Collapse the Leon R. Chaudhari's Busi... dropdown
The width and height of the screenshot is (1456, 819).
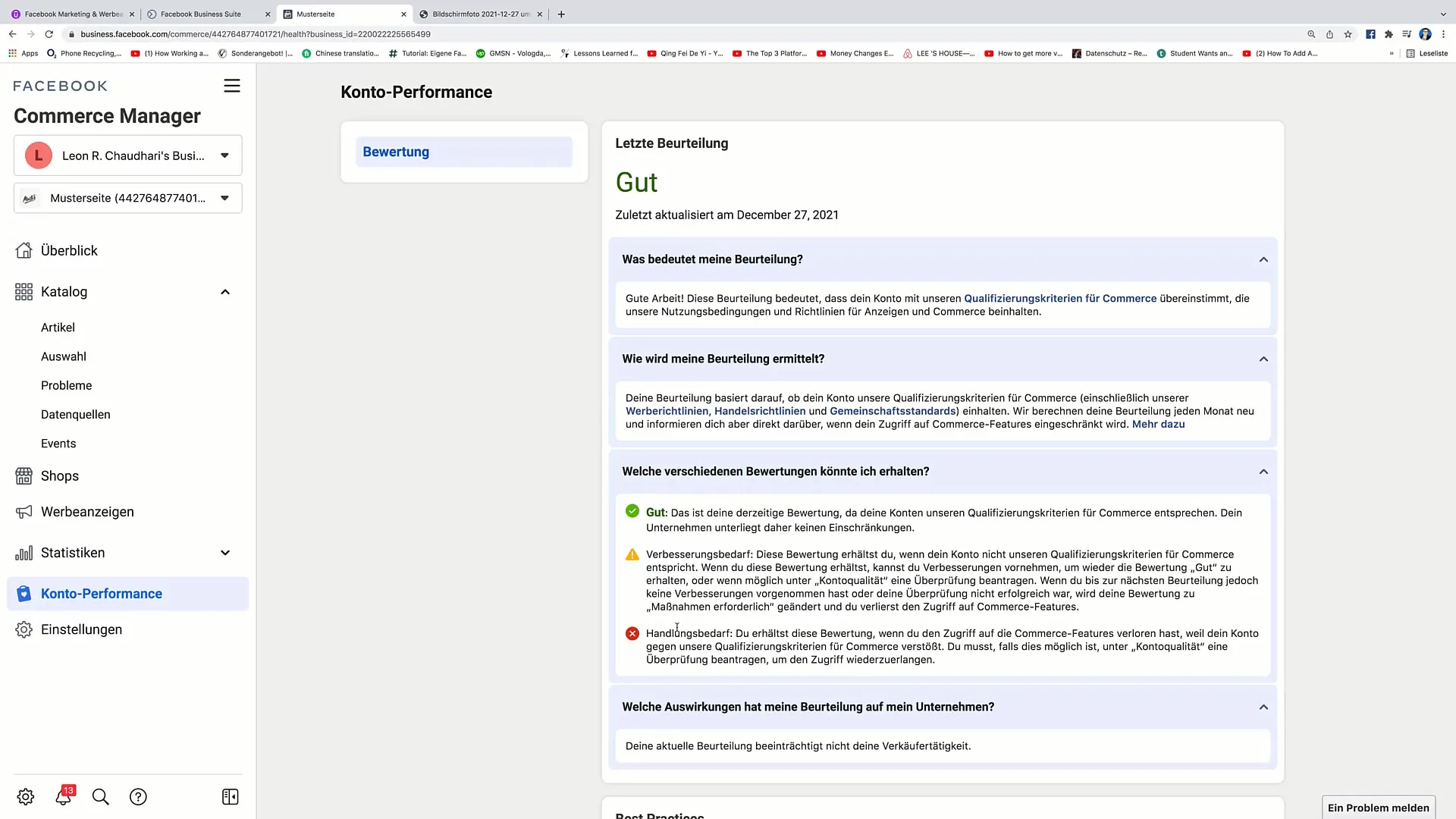tap(224, 155)
